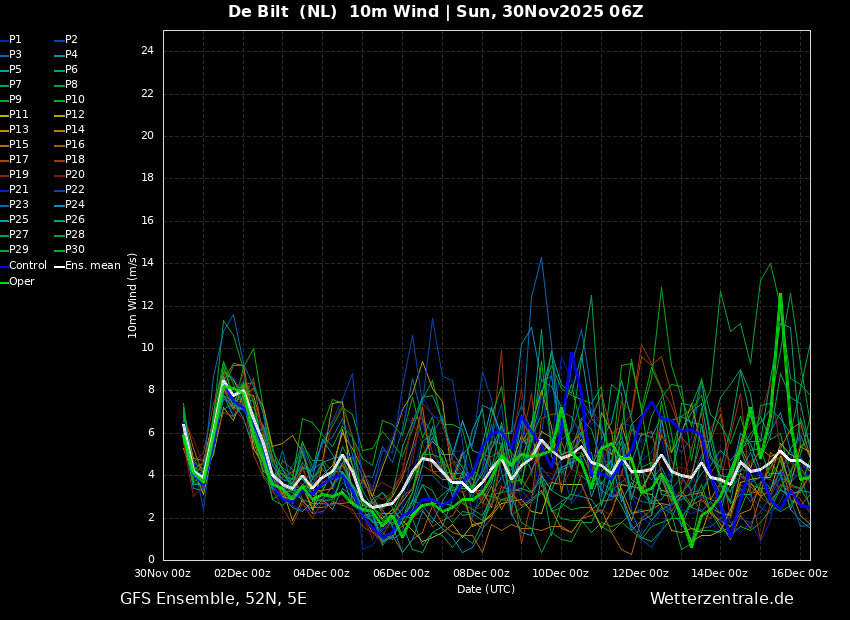Click the Wetterzentrale.de text
Screen dimensions: 850x620
(x=721, y=599)
